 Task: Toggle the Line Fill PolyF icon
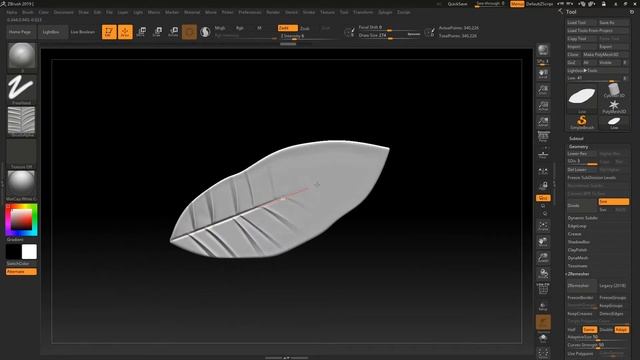click(543, 289)
